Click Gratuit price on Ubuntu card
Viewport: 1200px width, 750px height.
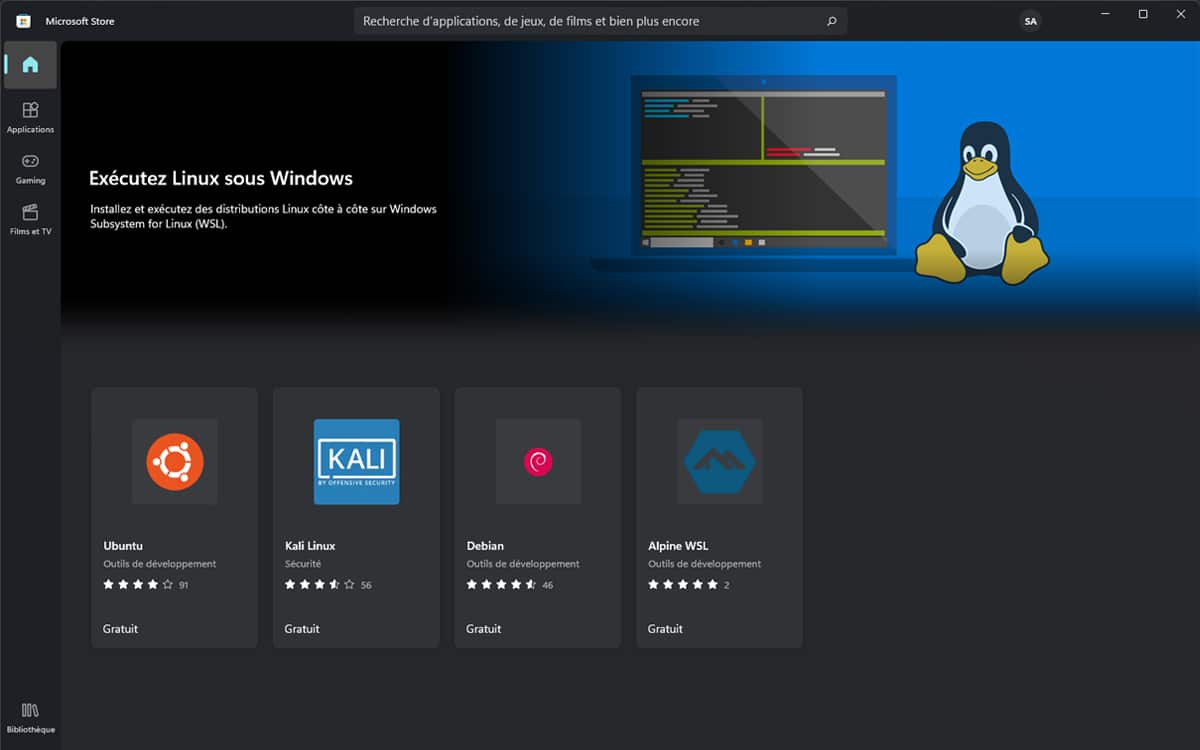click(120, 629)
